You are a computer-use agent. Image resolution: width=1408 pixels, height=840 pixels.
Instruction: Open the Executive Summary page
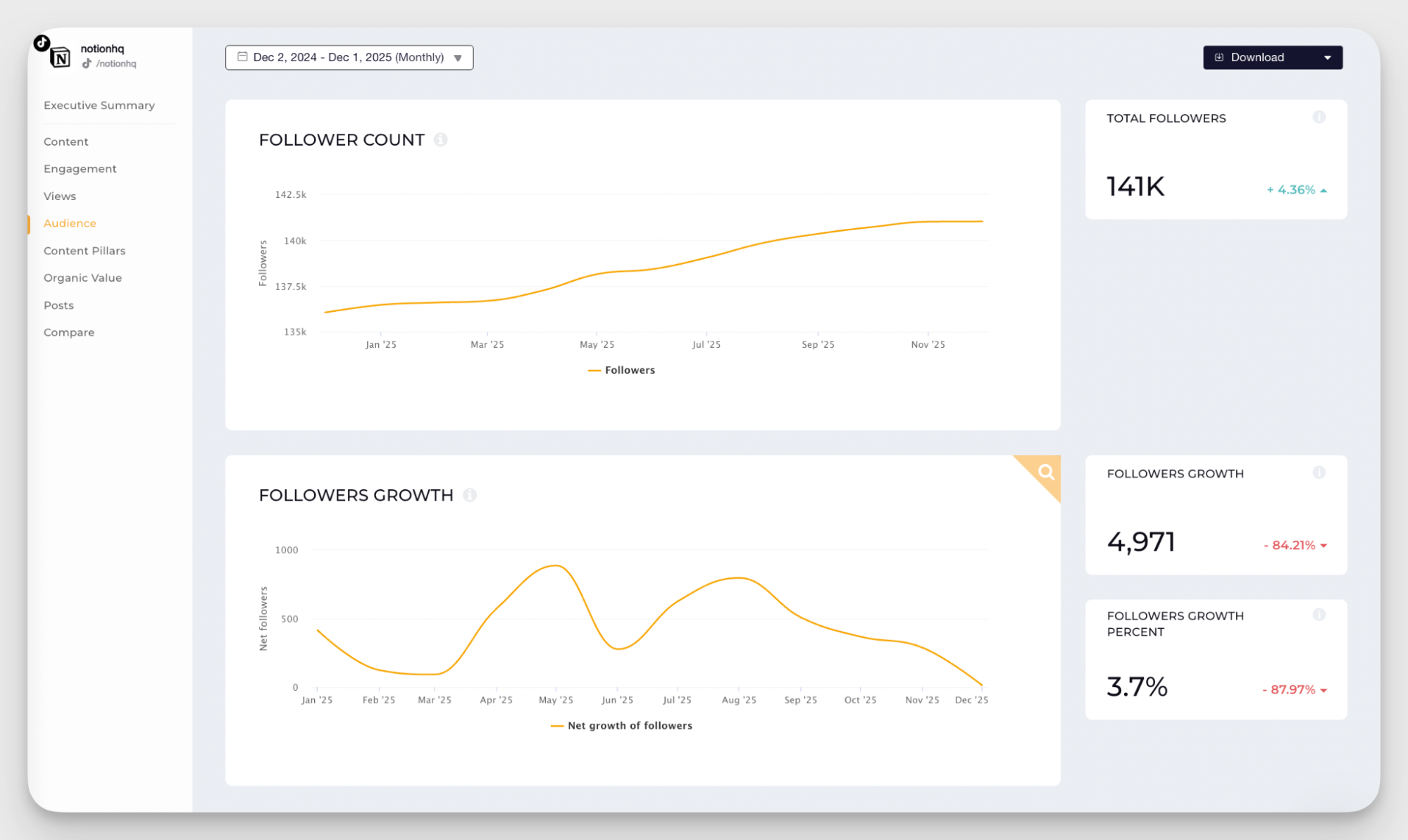point(99,105)
